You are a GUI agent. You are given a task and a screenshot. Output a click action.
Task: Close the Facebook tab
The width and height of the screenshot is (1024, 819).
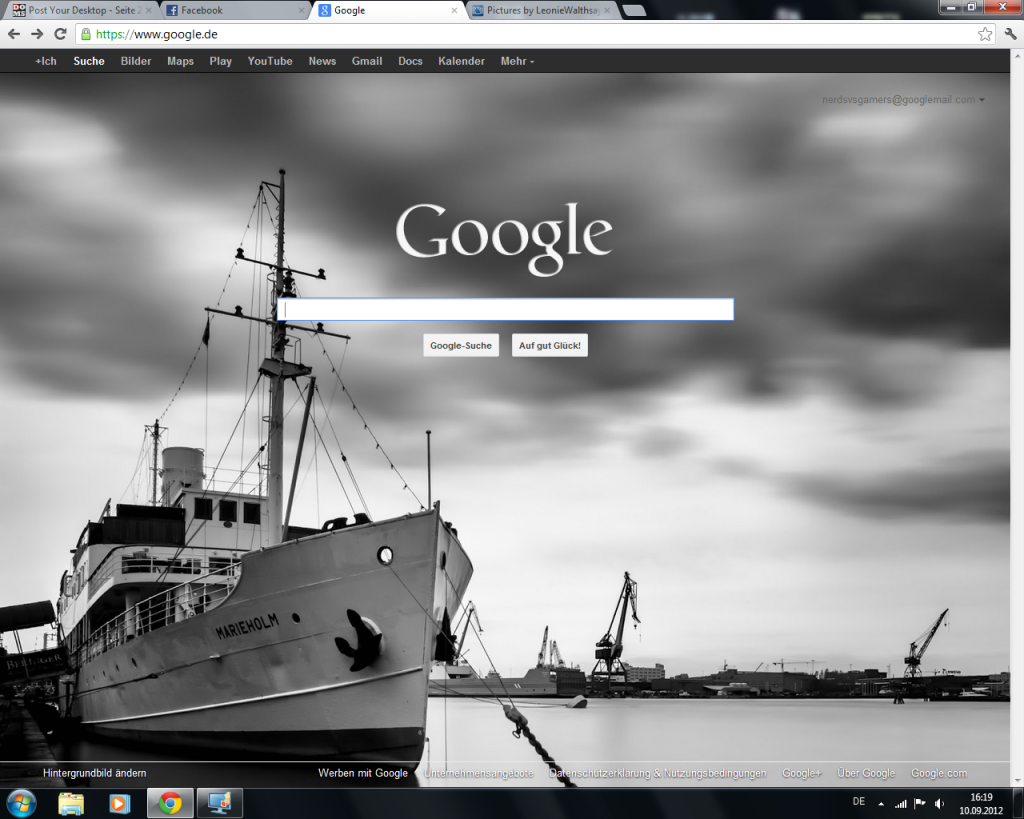coord(301,10)
